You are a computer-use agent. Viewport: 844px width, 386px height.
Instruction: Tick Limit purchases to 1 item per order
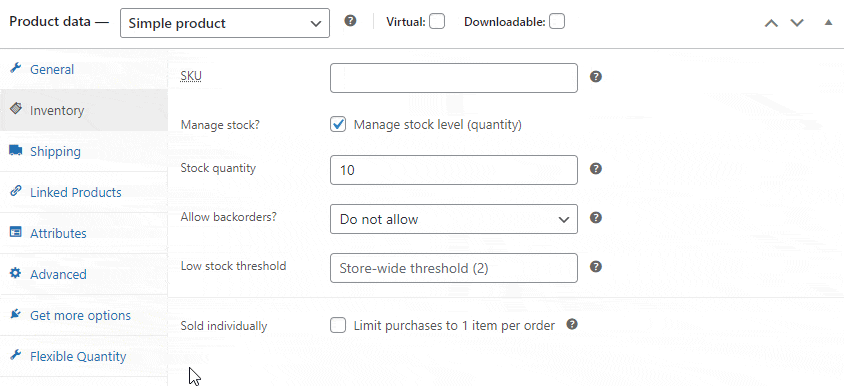pyautogui.click(x=338, y=325)
